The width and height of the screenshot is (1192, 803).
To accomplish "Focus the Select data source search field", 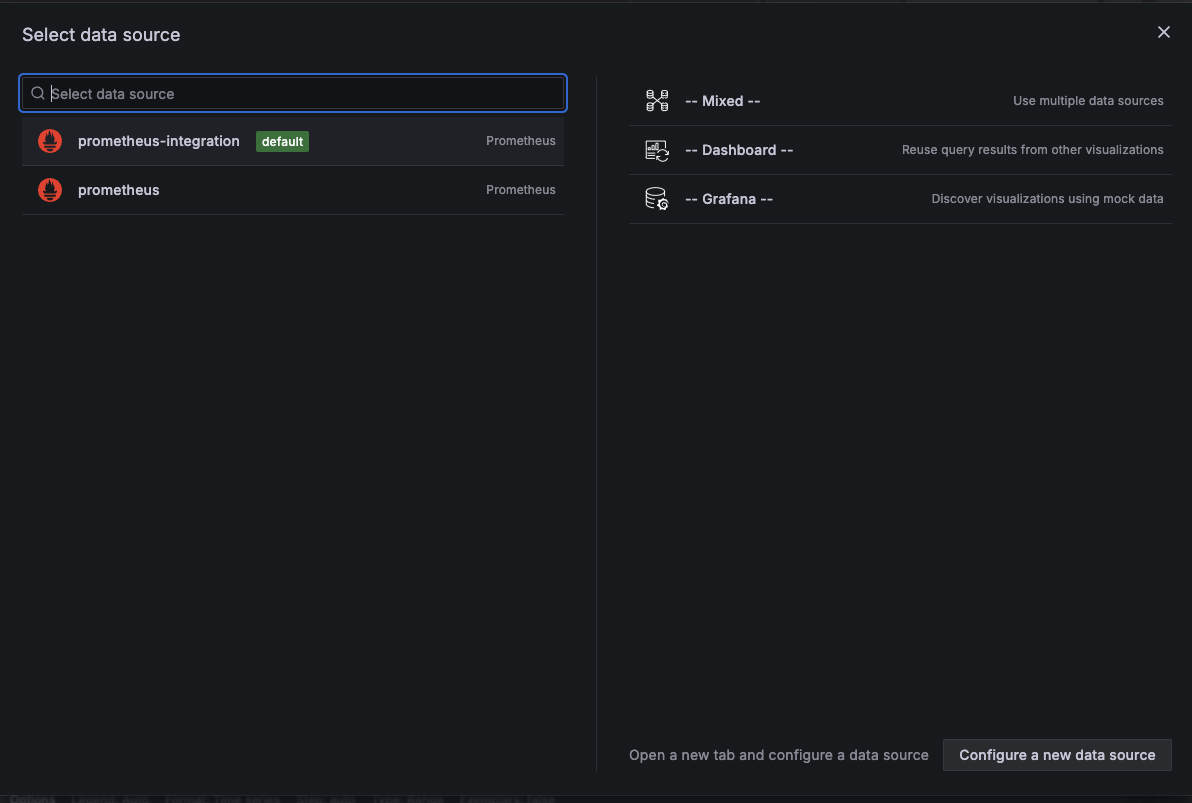I will pyautogui.click(x=293, y=94).
